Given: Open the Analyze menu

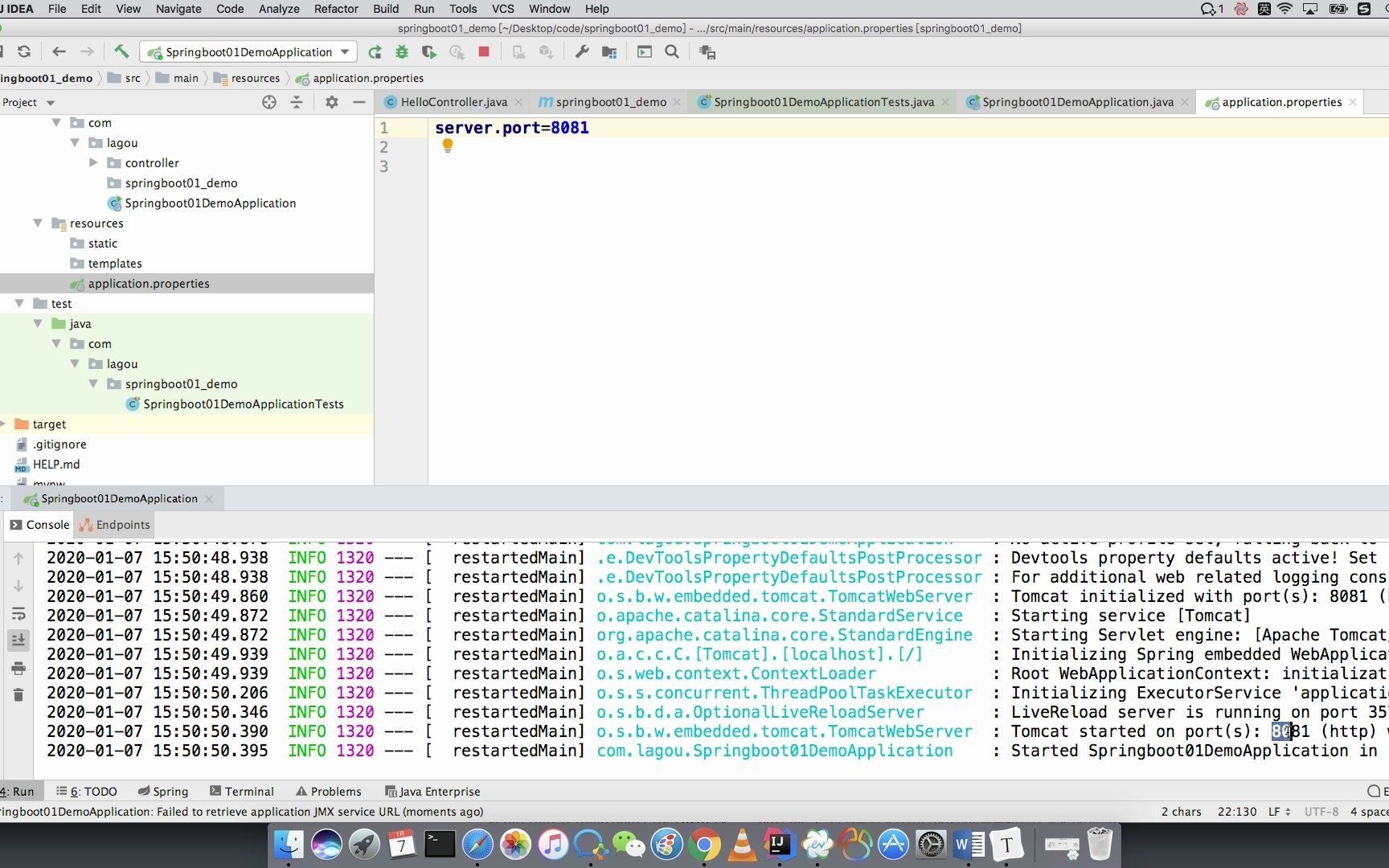Looking at the screenshot, I should (x=279, y=9).
